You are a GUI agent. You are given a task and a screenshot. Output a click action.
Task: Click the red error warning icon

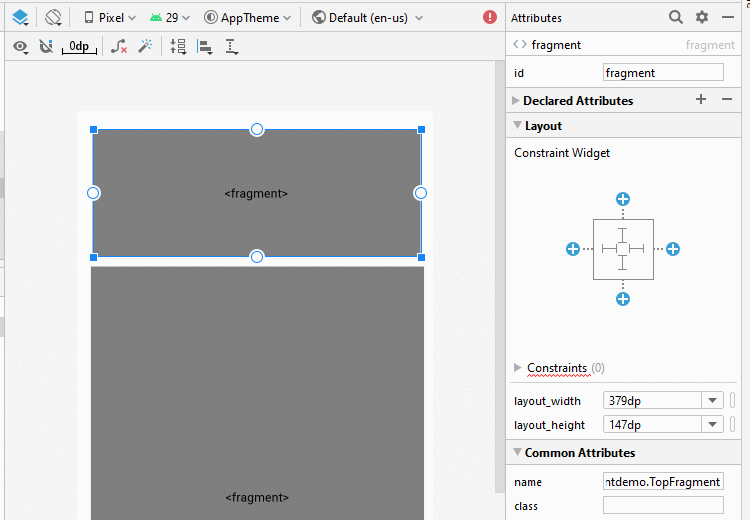pos(490,17)
